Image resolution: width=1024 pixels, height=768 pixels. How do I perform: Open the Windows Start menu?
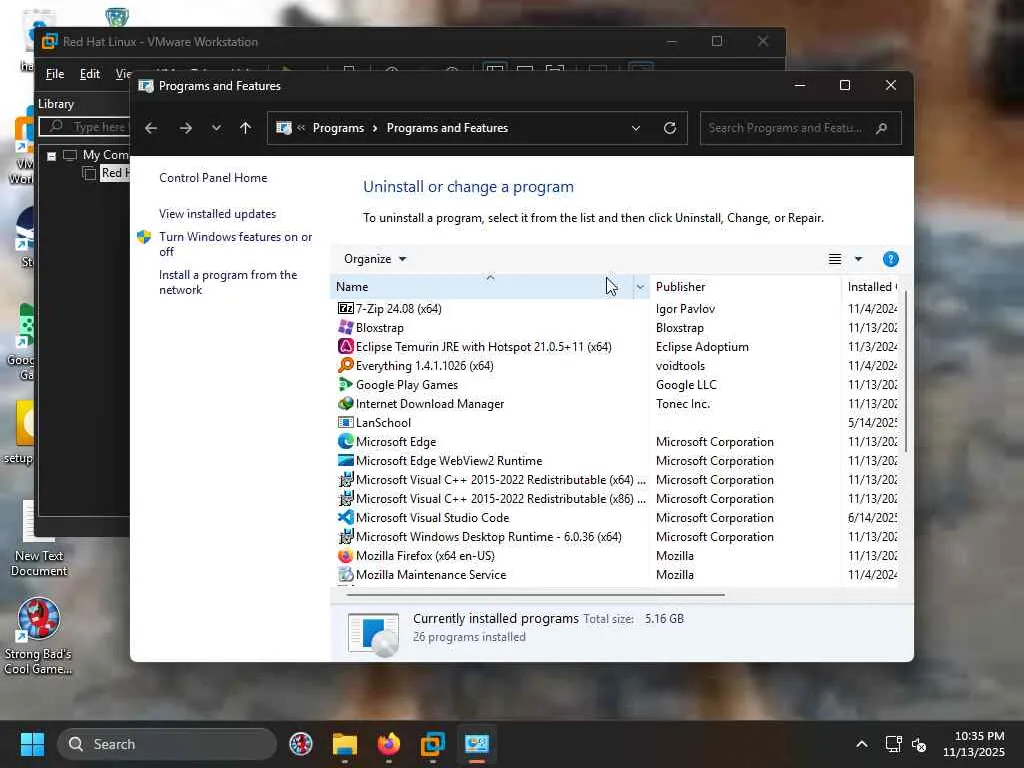pos(32,744)
